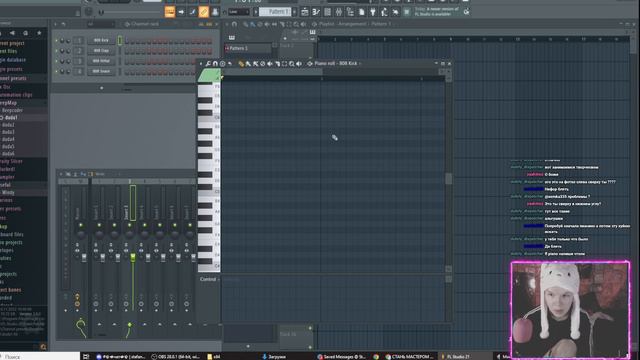
Task: Click the Windows taskbar search field Поиск
Action: [40, 356]
